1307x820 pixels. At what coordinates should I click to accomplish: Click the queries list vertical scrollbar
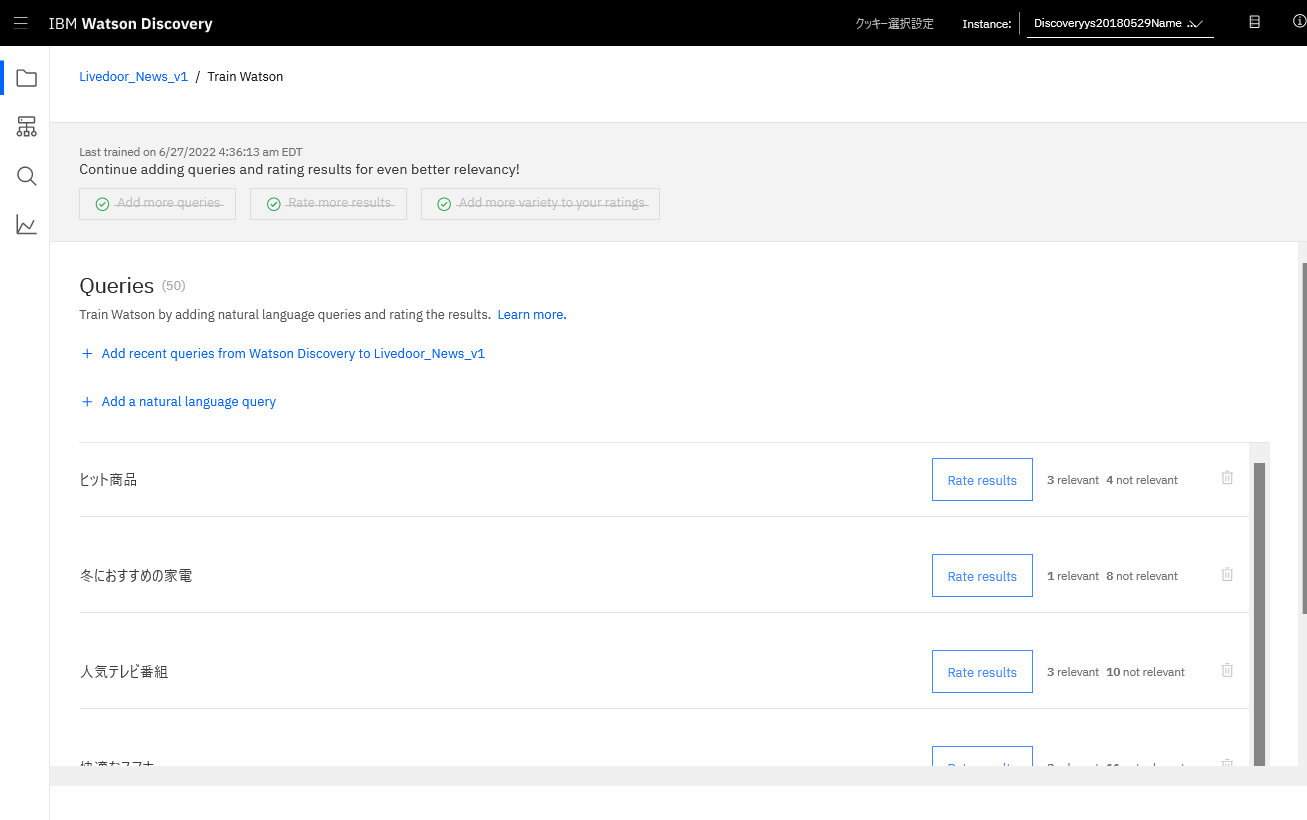pyautogui.click(x=1259, y=612)
